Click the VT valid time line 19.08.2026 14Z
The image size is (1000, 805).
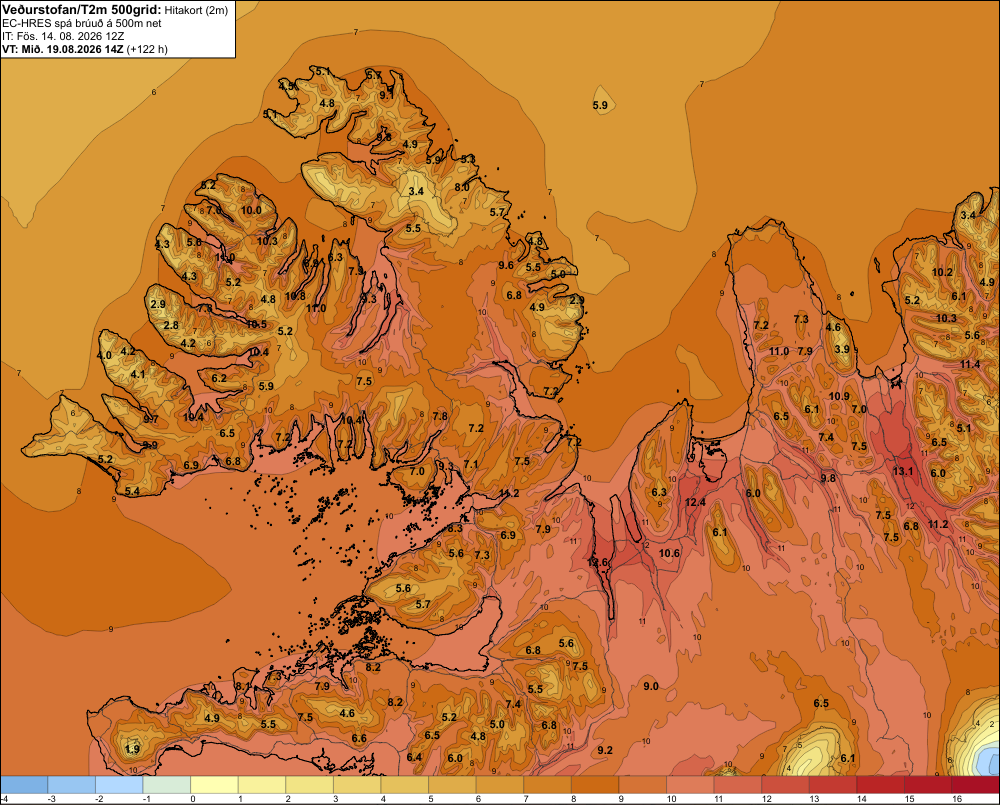tap(85, 49)
